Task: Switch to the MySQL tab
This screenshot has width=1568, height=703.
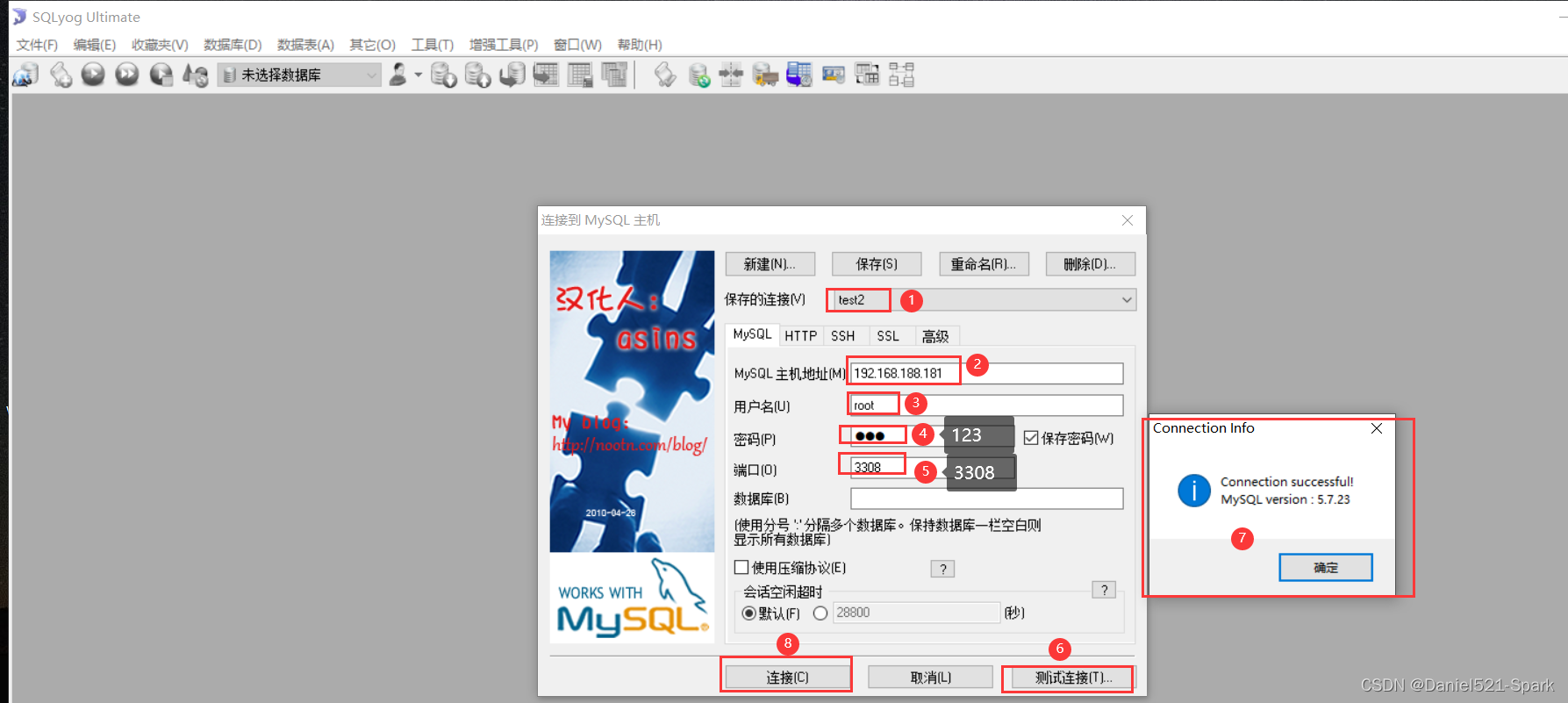Action: click(x=752, y=334)
